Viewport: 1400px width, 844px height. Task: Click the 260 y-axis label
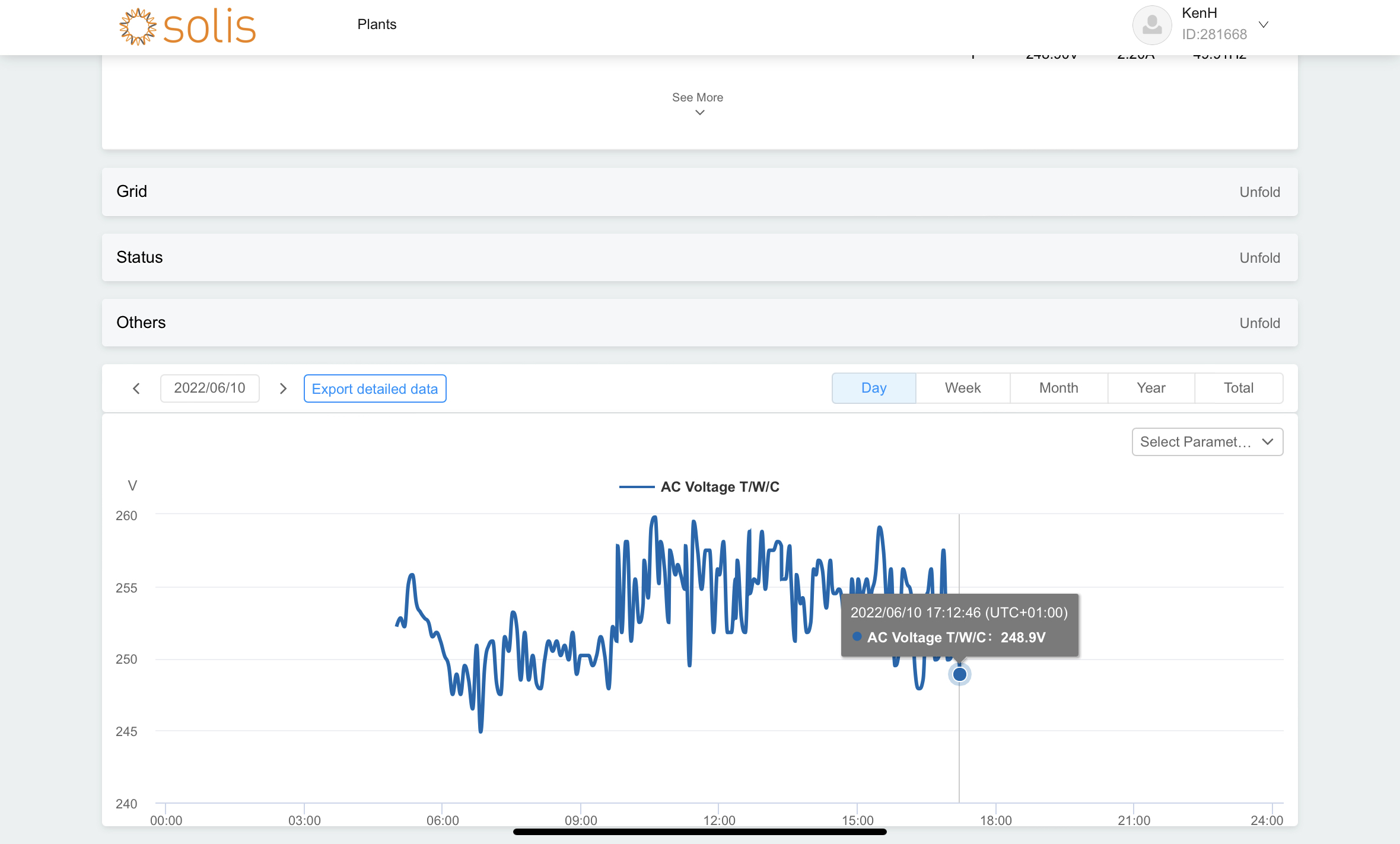[126, 515]
